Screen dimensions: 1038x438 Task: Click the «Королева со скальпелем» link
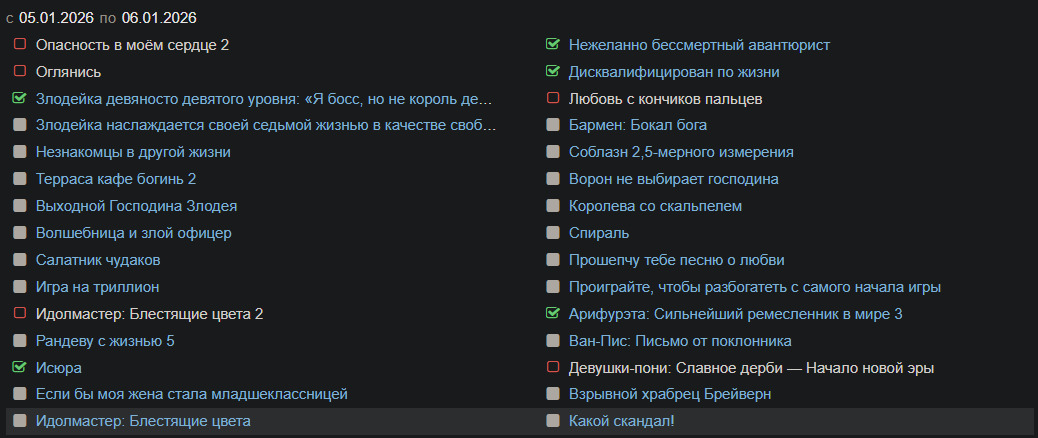(x=655, y=206)
